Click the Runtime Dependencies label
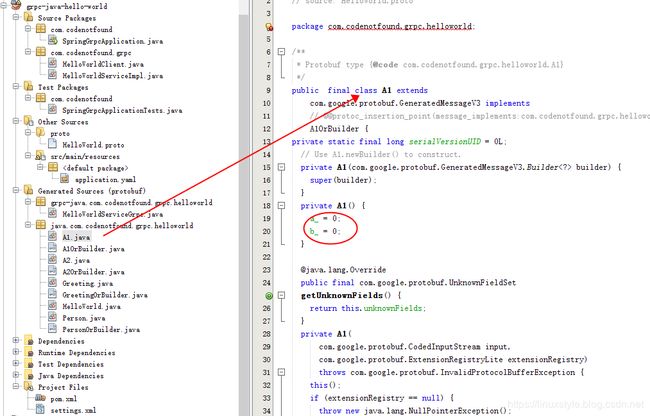 pos(77,353)
